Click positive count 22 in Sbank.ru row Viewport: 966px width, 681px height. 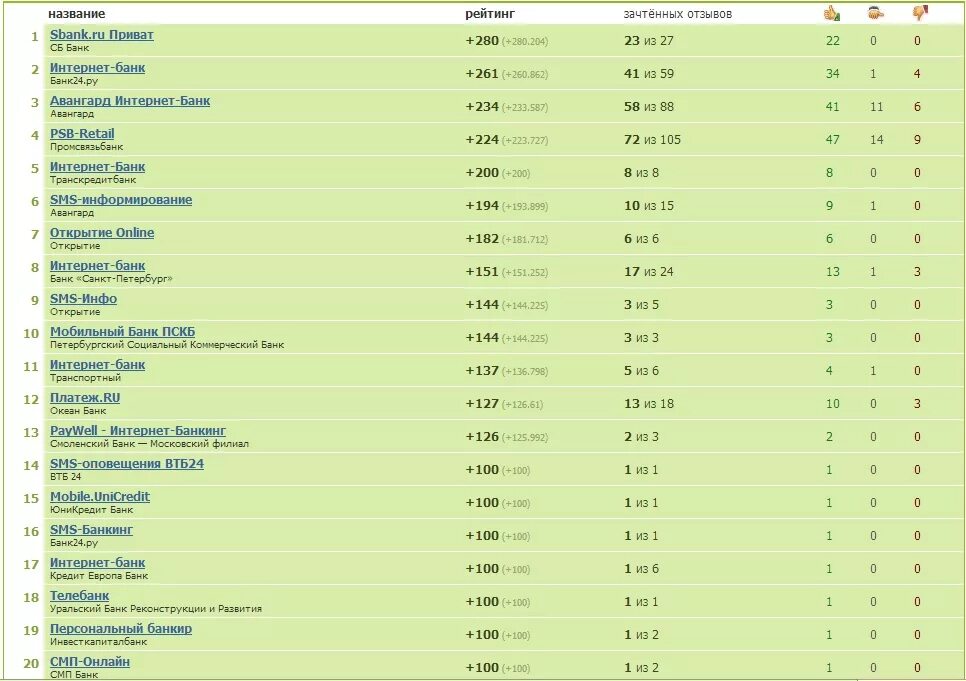pos(832,41)
